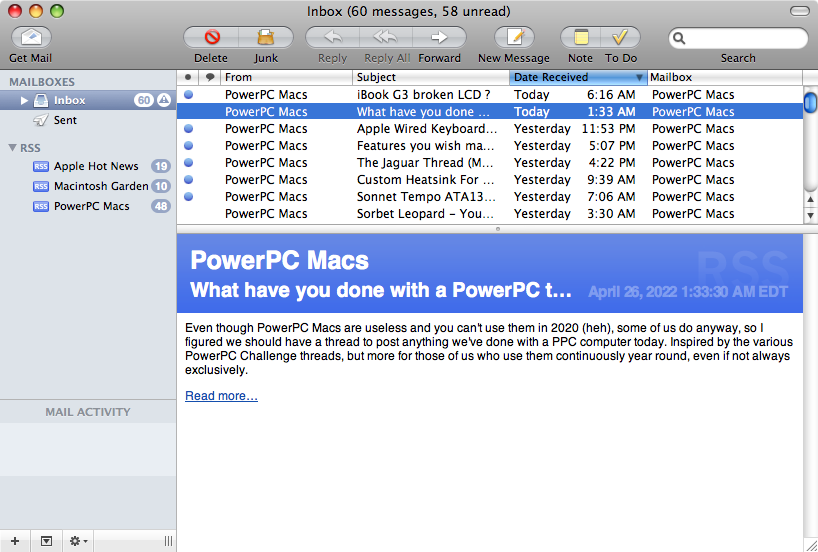Sort messages by From column

click(286, 77)
